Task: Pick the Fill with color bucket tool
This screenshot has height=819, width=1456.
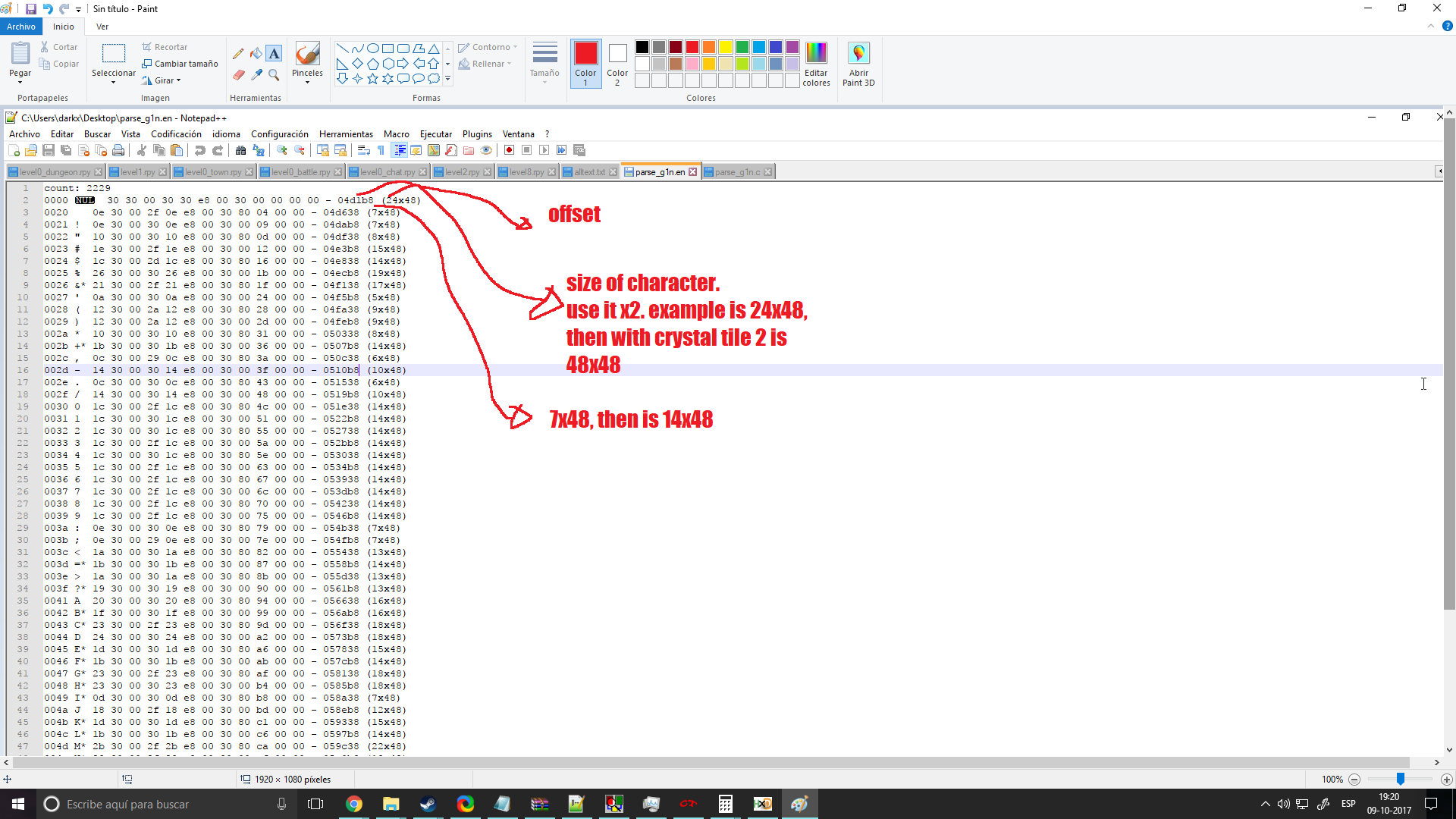Action: [x=256, y=54]
